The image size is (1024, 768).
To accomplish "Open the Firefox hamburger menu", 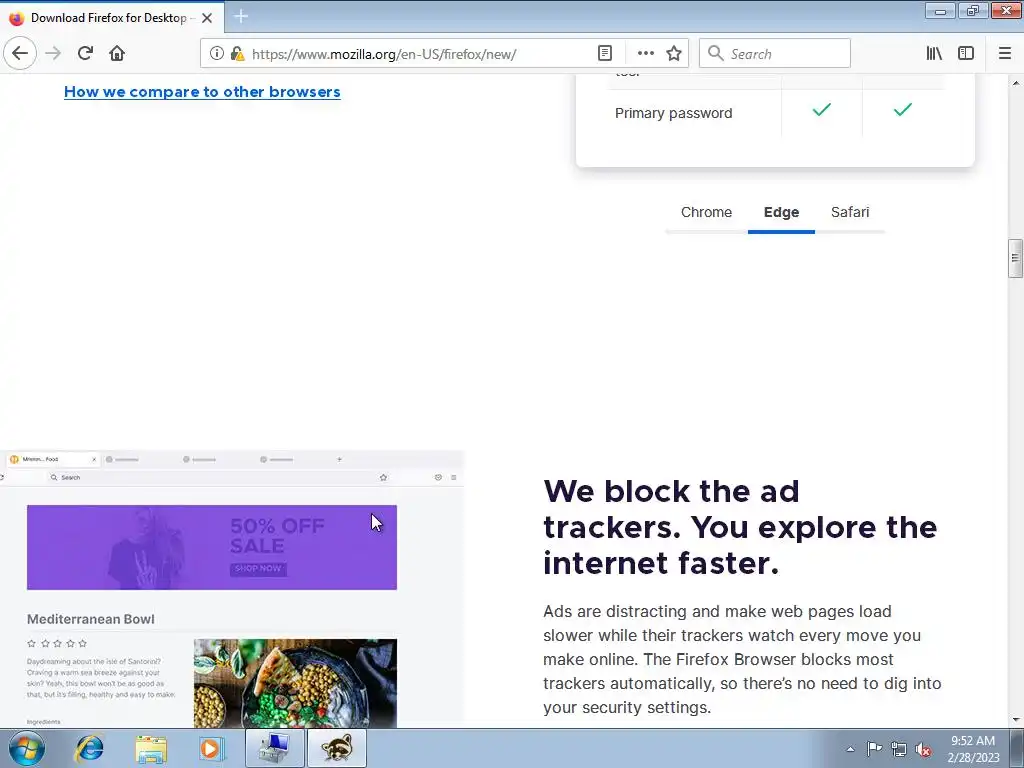I will pos(1005,53).
